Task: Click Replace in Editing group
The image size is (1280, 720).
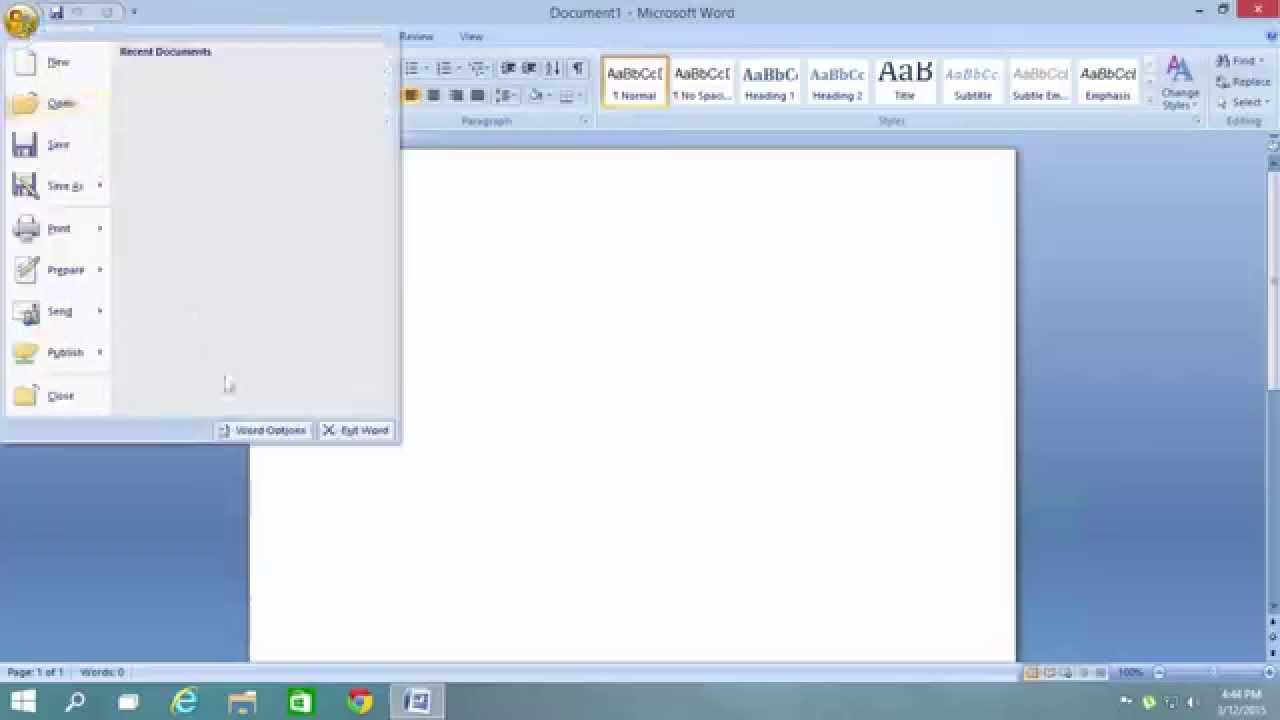Action: click(1243, 82)
